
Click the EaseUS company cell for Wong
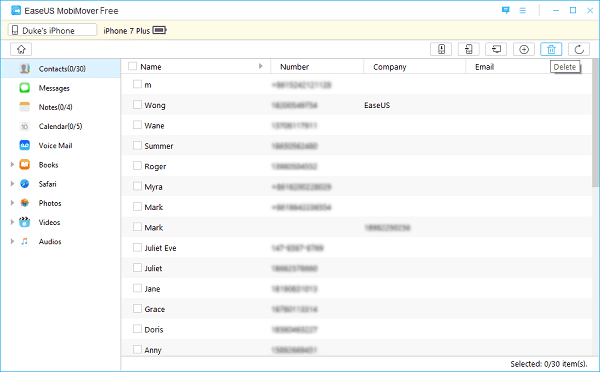click(377, 105)
